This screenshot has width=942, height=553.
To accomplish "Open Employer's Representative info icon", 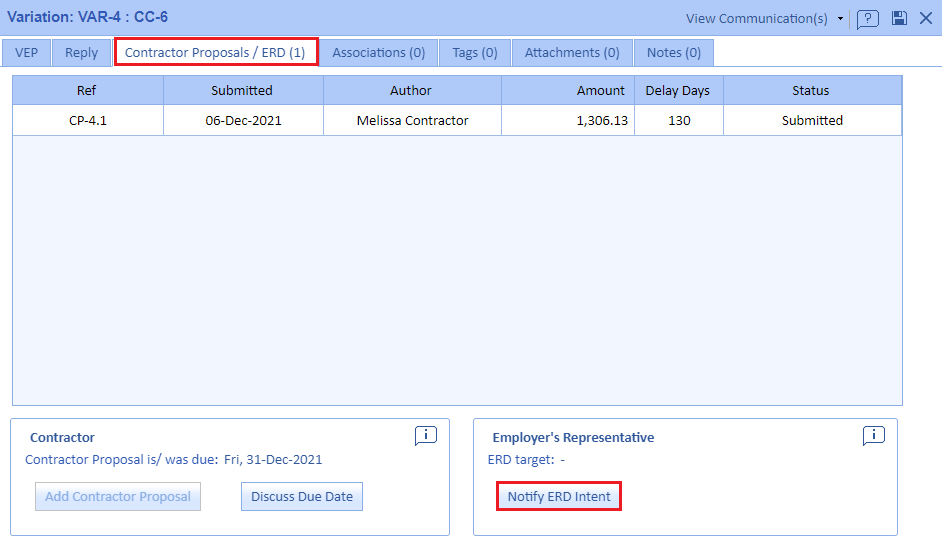I will [x=874, y=435].
